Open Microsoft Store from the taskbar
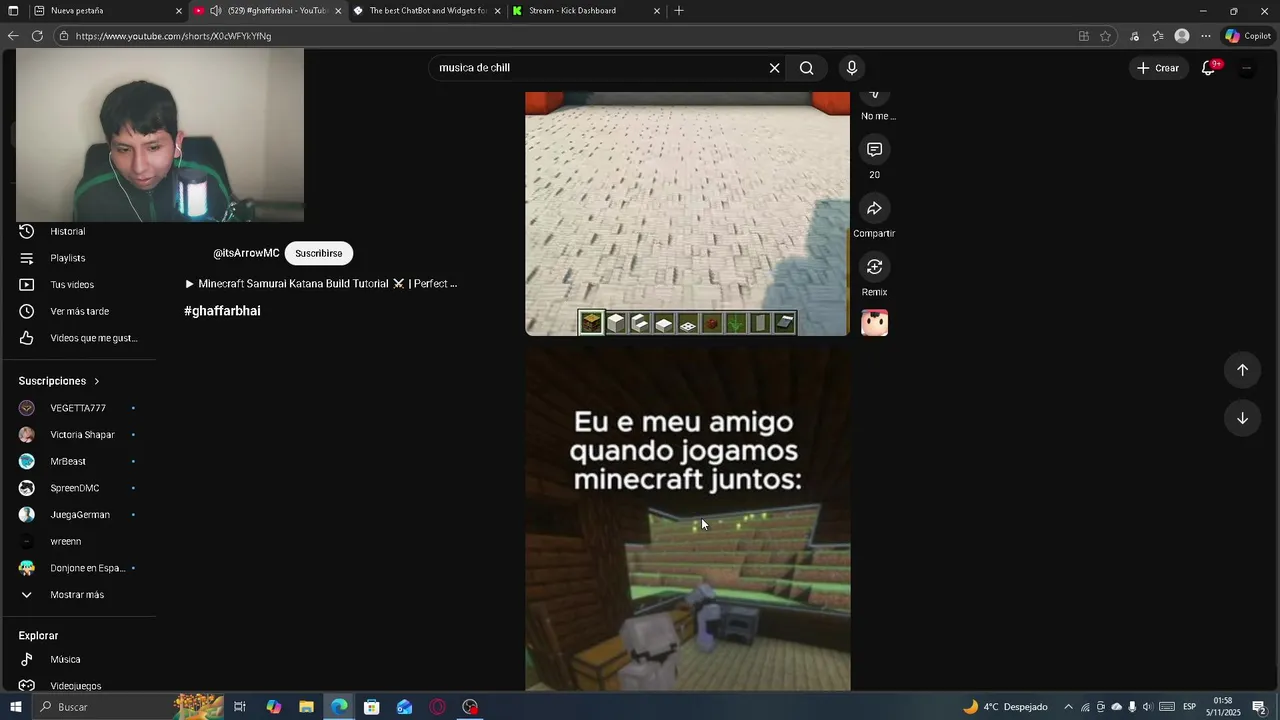Viewport: 1280px width, 720px height. pyautogui.click(x=371, y=707)
